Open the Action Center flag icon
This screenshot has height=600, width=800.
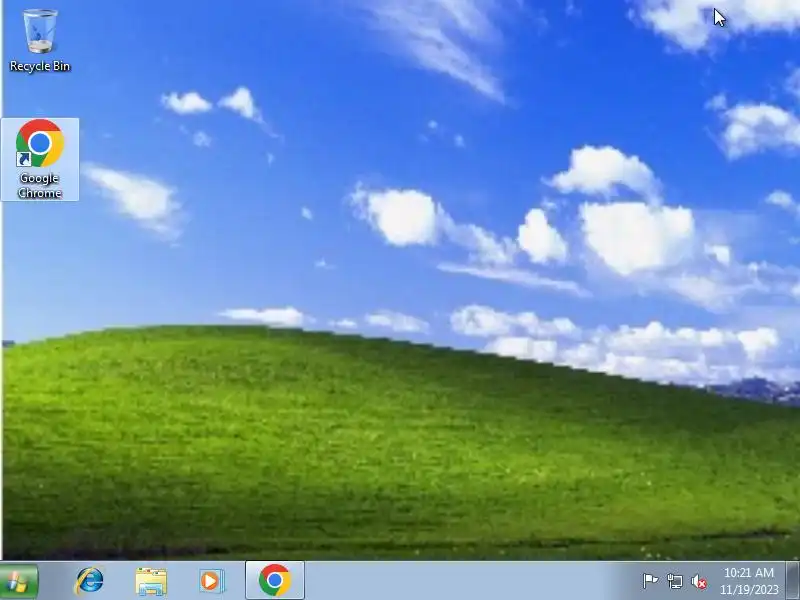coord(650,581)
